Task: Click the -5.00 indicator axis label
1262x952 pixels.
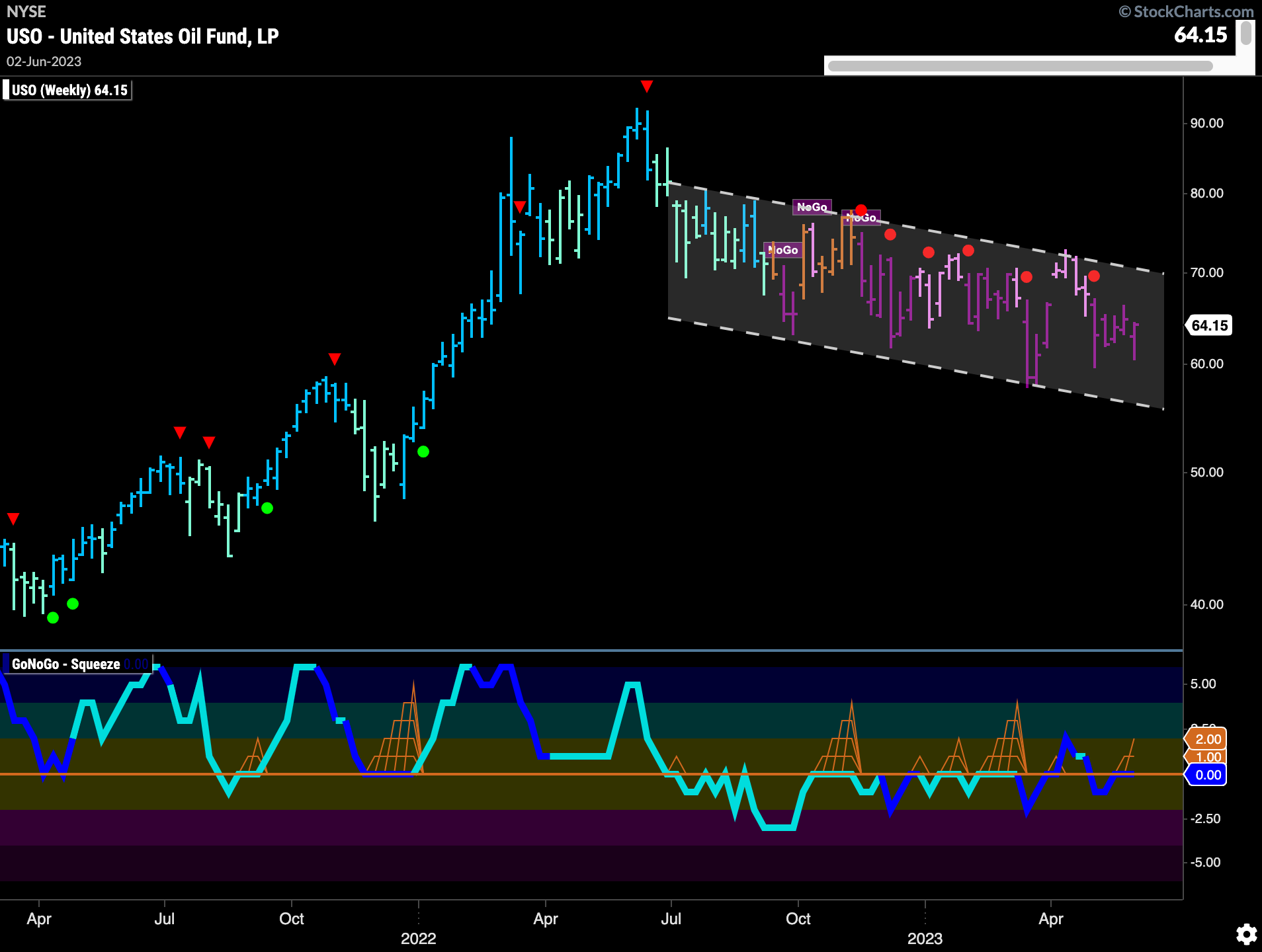Action: pos(1205,862)
